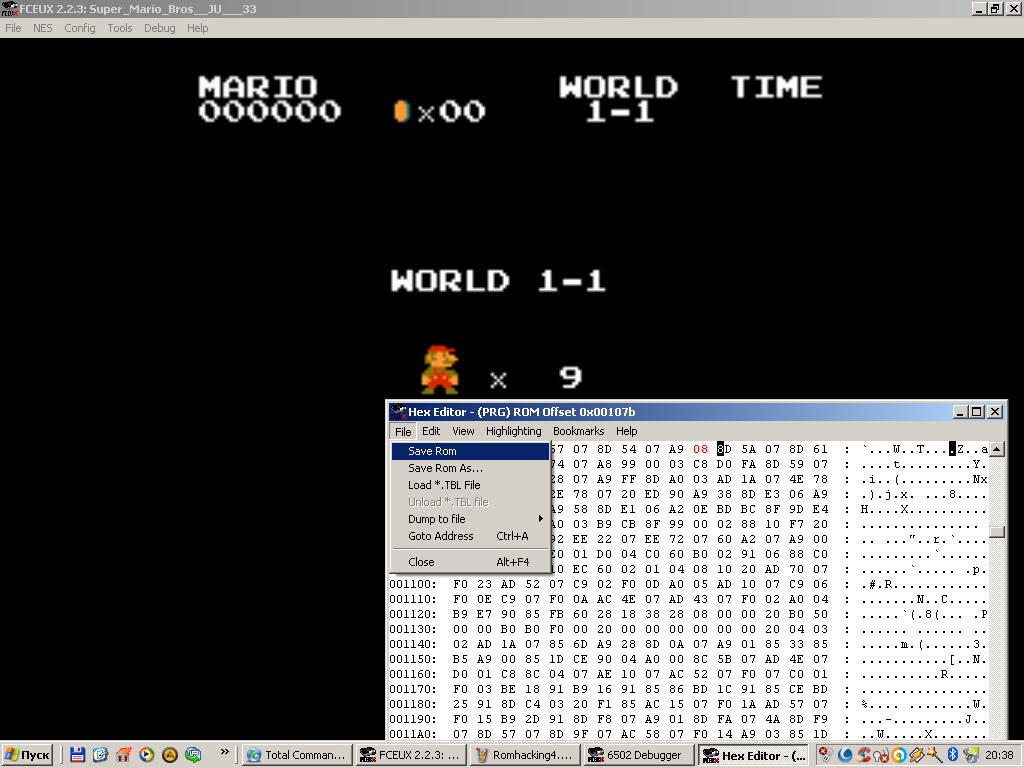Viewport: 1024px width, 768px height.
Task: Open the Hex Editor Edit menu
Action: click(x=431, y=432)
